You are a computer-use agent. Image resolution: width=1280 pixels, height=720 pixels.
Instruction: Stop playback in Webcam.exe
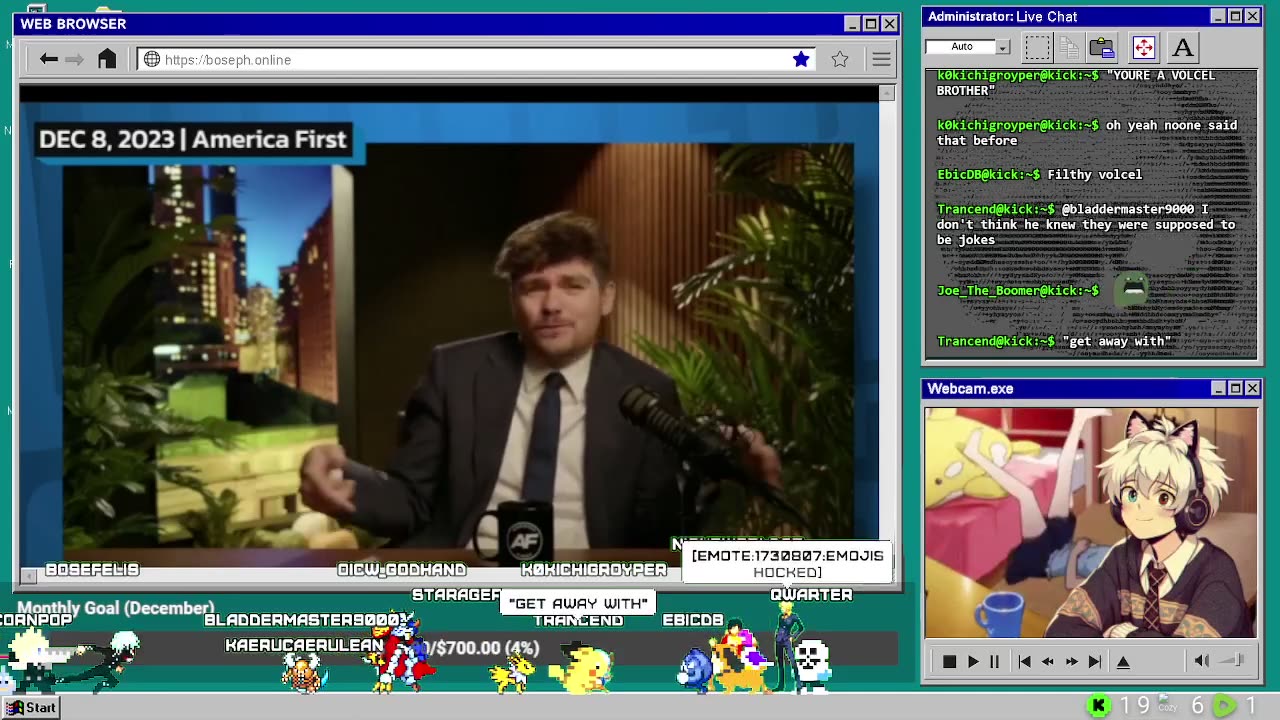pyautogui.click(x=949, y=662)
